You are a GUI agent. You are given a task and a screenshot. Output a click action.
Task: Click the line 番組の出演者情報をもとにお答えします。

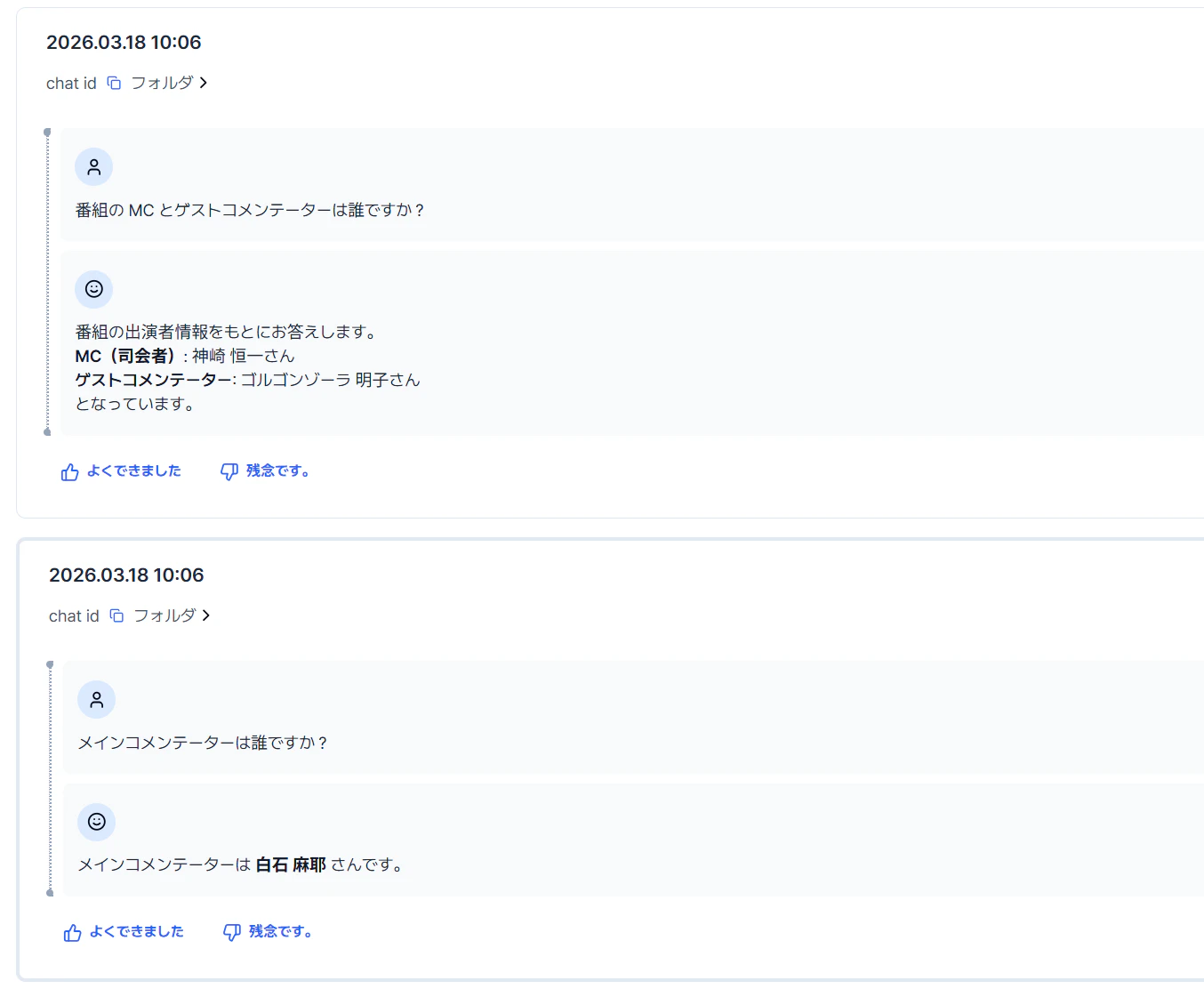click(228, 332)
